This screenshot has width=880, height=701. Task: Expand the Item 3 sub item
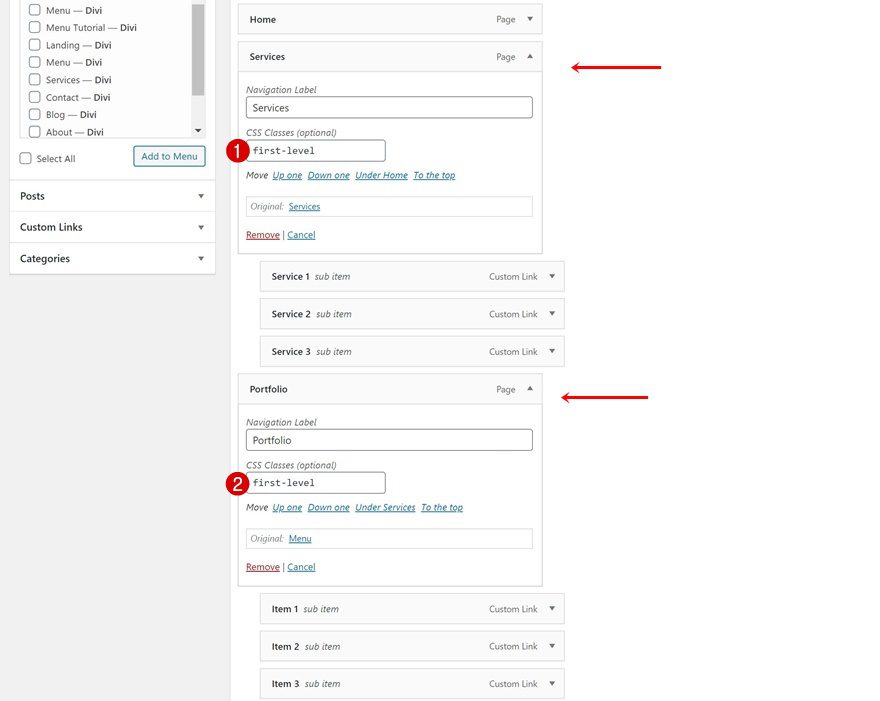coord(551,683)
